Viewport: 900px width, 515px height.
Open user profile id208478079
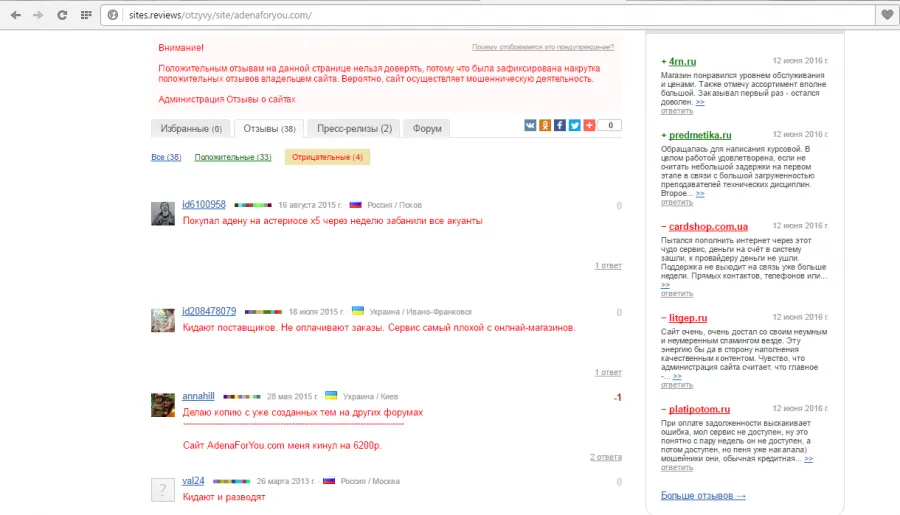click(x=209, y=311)
